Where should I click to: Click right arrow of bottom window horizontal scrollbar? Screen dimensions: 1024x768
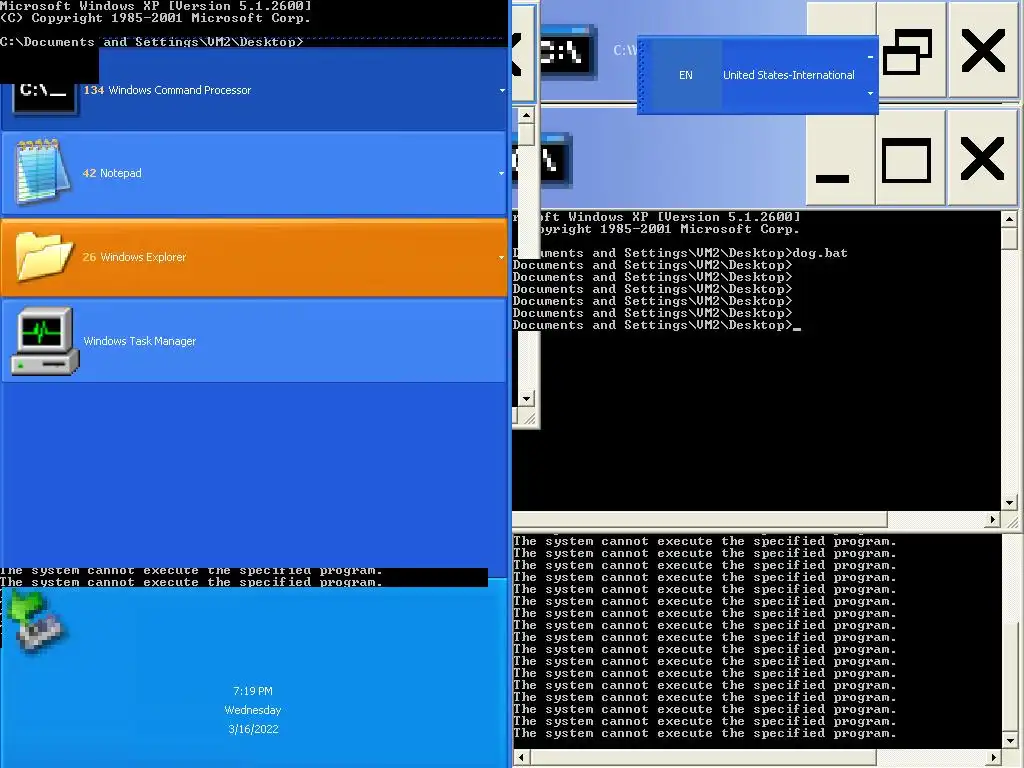point(993,758)
